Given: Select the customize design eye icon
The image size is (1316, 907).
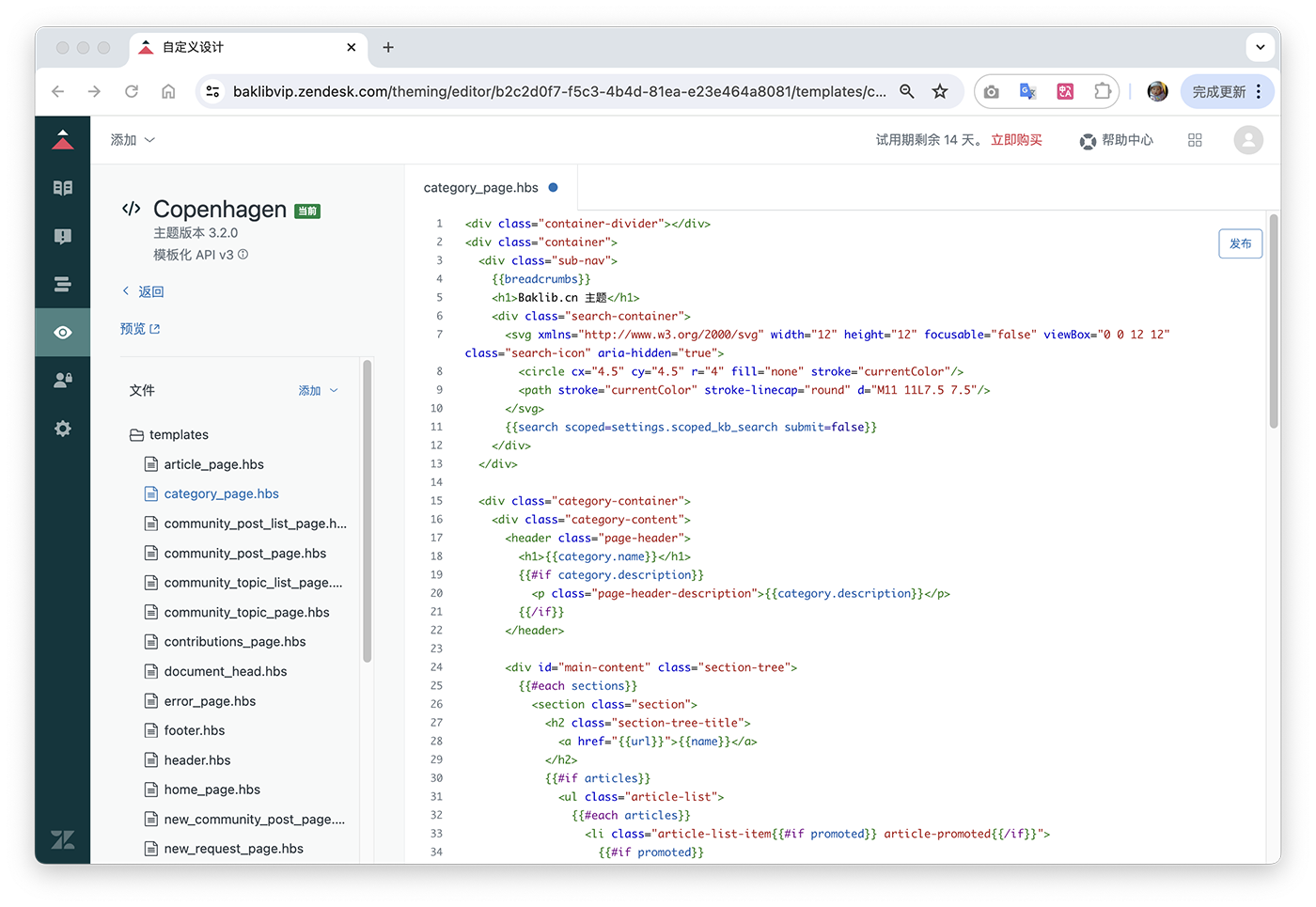Looking at the screenshot, I should point(63,333).
